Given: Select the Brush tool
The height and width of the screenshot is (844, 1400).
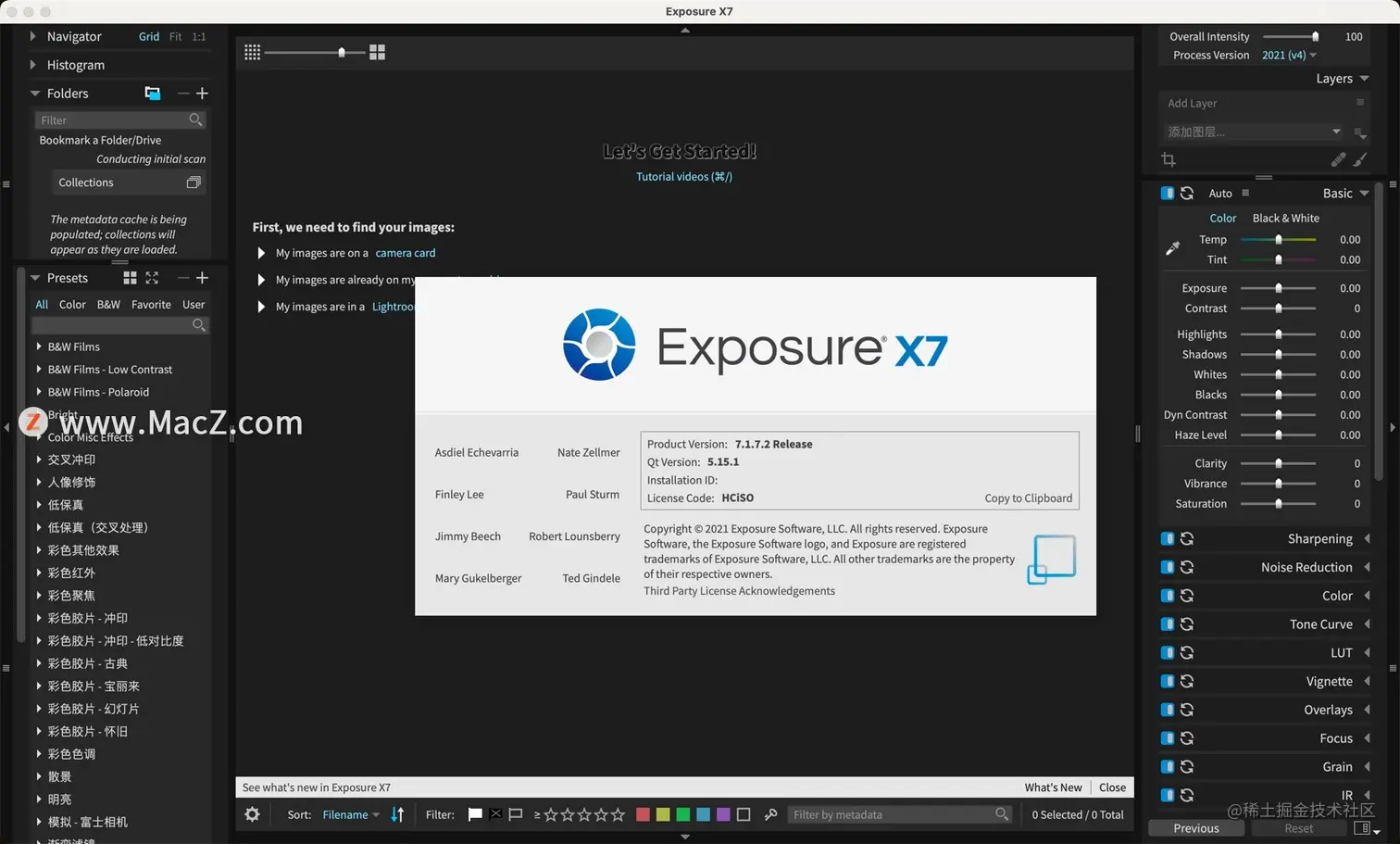Looking at the screenshot, I should click(1359, 159).
